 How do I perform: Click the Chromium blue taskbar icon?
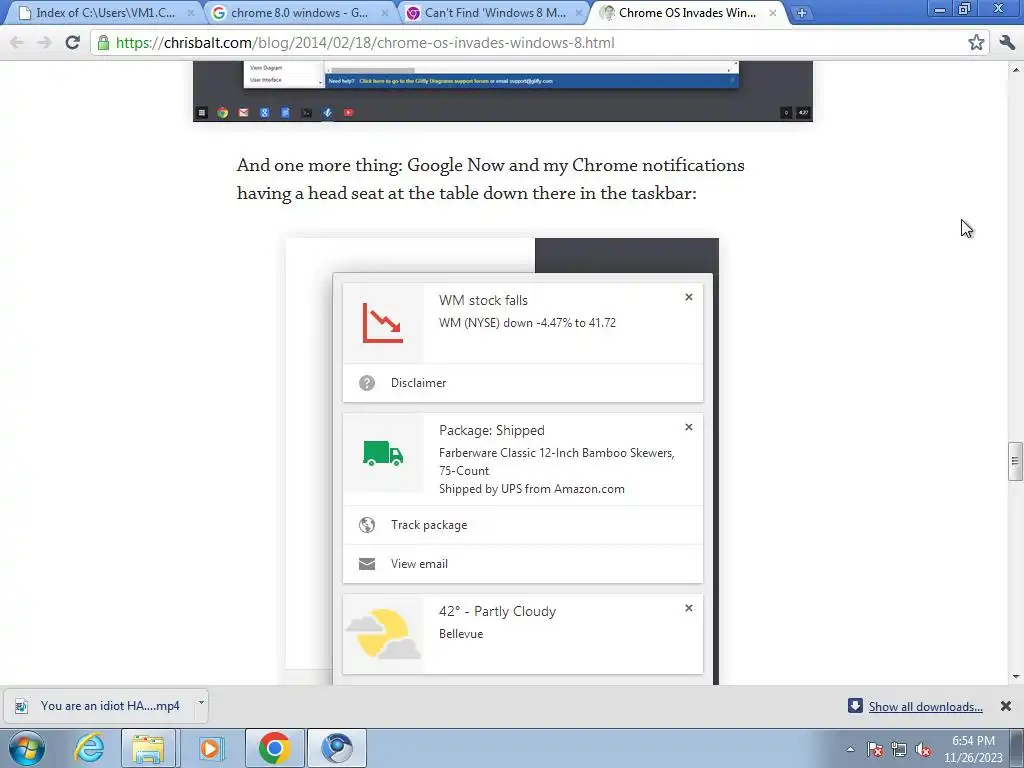pyautogui.click(x=337, y=748)
